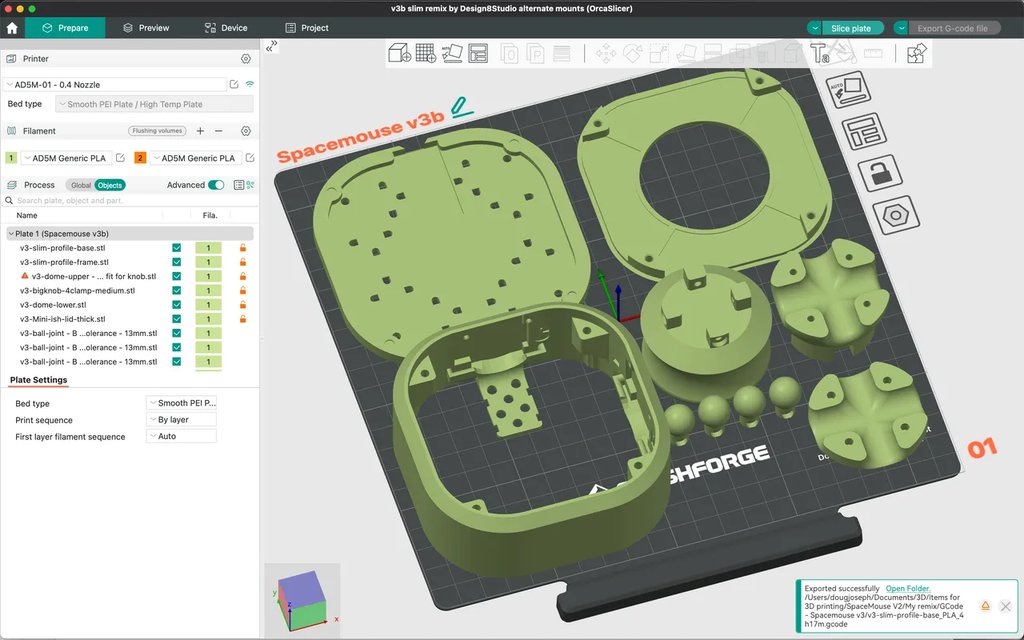
Task: Open the Auto orient tool
Action: [451, 53]
